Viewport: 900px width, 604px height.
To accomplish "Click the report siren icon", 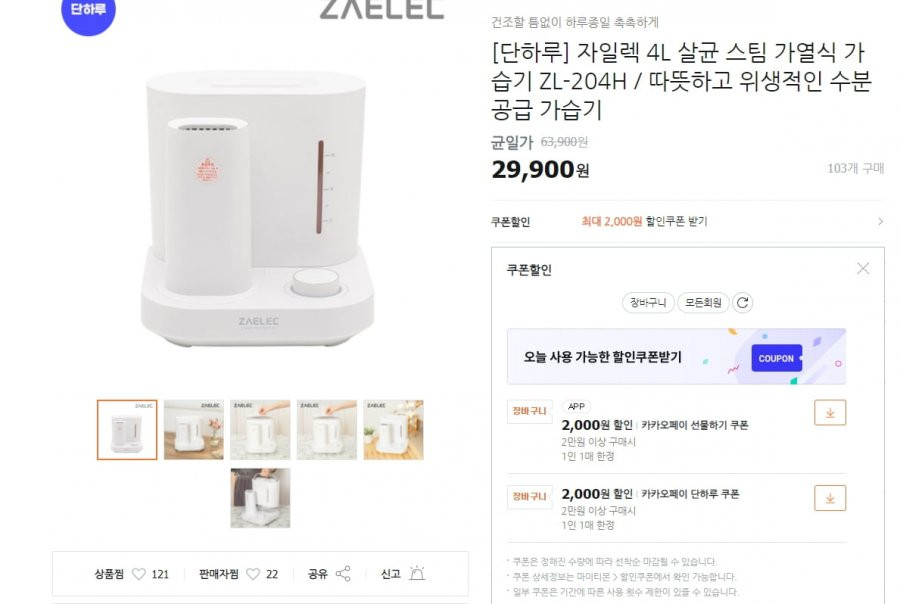I will [x=417, y=573].
